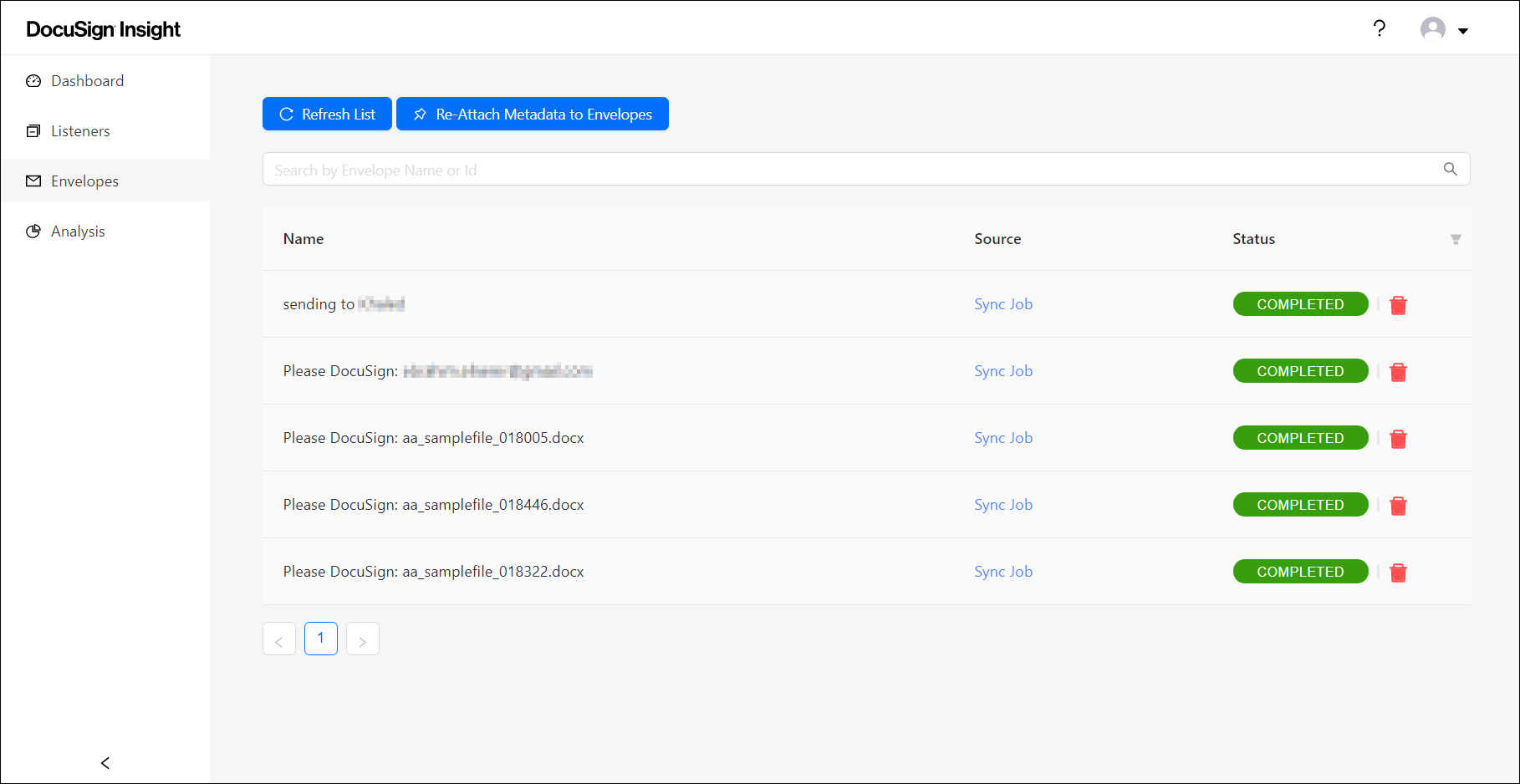The width and height of the screenshot is (1520, 784).
Task: Collapse the left sidebar
Action: [105, 762]
